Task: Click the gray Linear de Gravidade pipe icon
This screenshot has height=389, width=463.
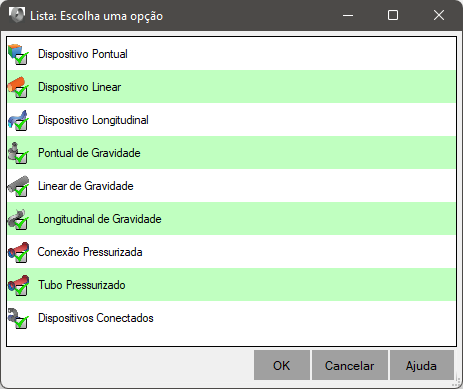Action: coord(18,186)
